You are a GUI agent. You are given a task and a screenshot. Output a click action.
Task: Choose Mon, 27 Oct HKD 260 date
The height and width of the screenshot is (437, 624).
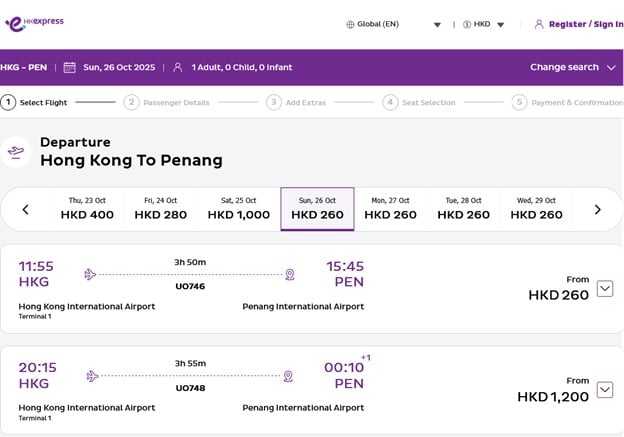point(390,209)
